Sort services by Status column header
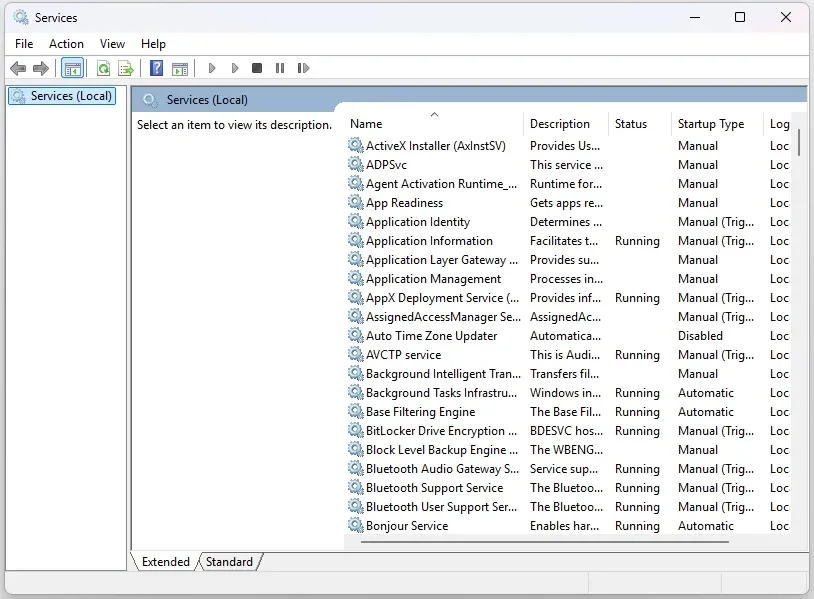The width and height of the screenshot is (814, 599). click(631, 124)
